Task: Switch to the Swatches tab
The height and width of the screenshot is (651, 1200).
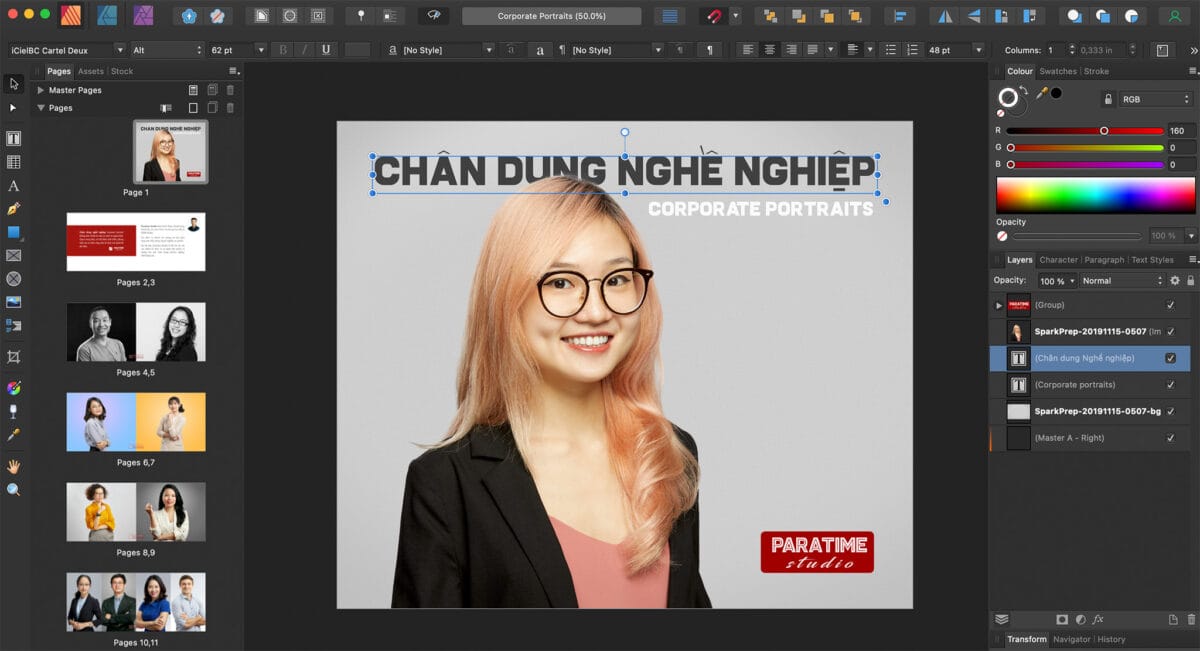Action: point(1058,71)
